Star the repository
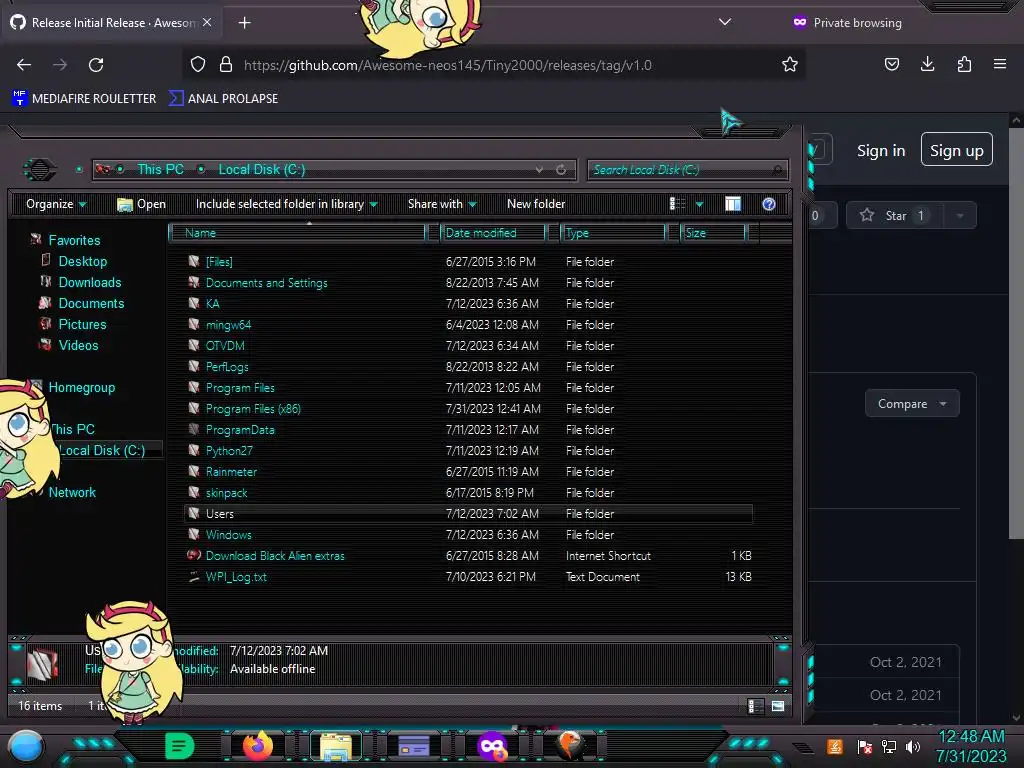The height and width of the screenshot is (768, 1024). pyautogui.click(x=893, y=216)
